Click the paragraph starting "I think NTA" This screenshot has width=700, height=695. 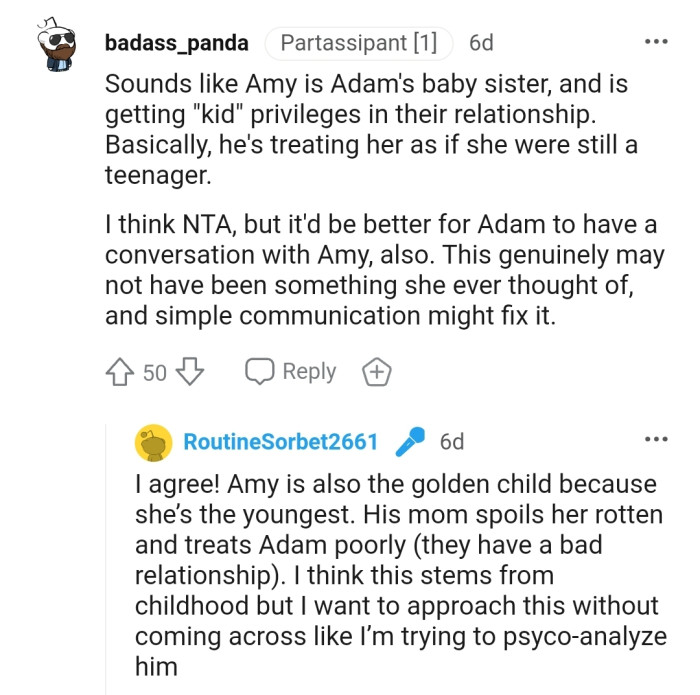point(385,271)
